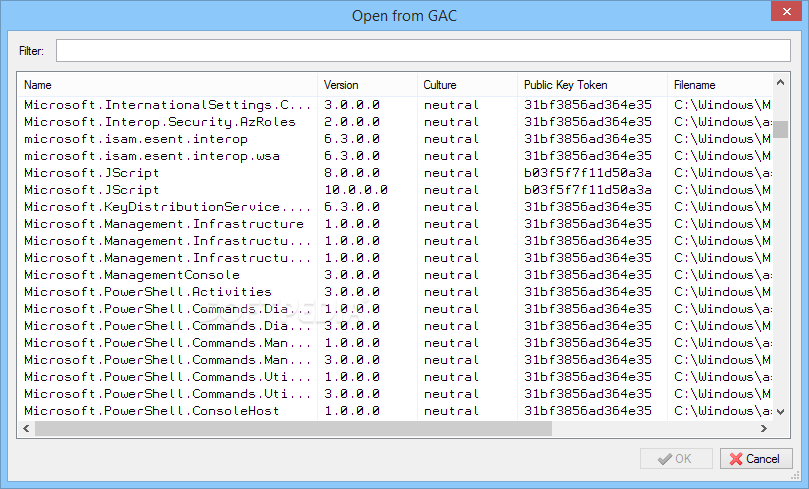The height and width of the screenshot is (489, 809).
Task: Click public key token of Microsoft.PowerShell.Activities
Action: tap(588, 292)
